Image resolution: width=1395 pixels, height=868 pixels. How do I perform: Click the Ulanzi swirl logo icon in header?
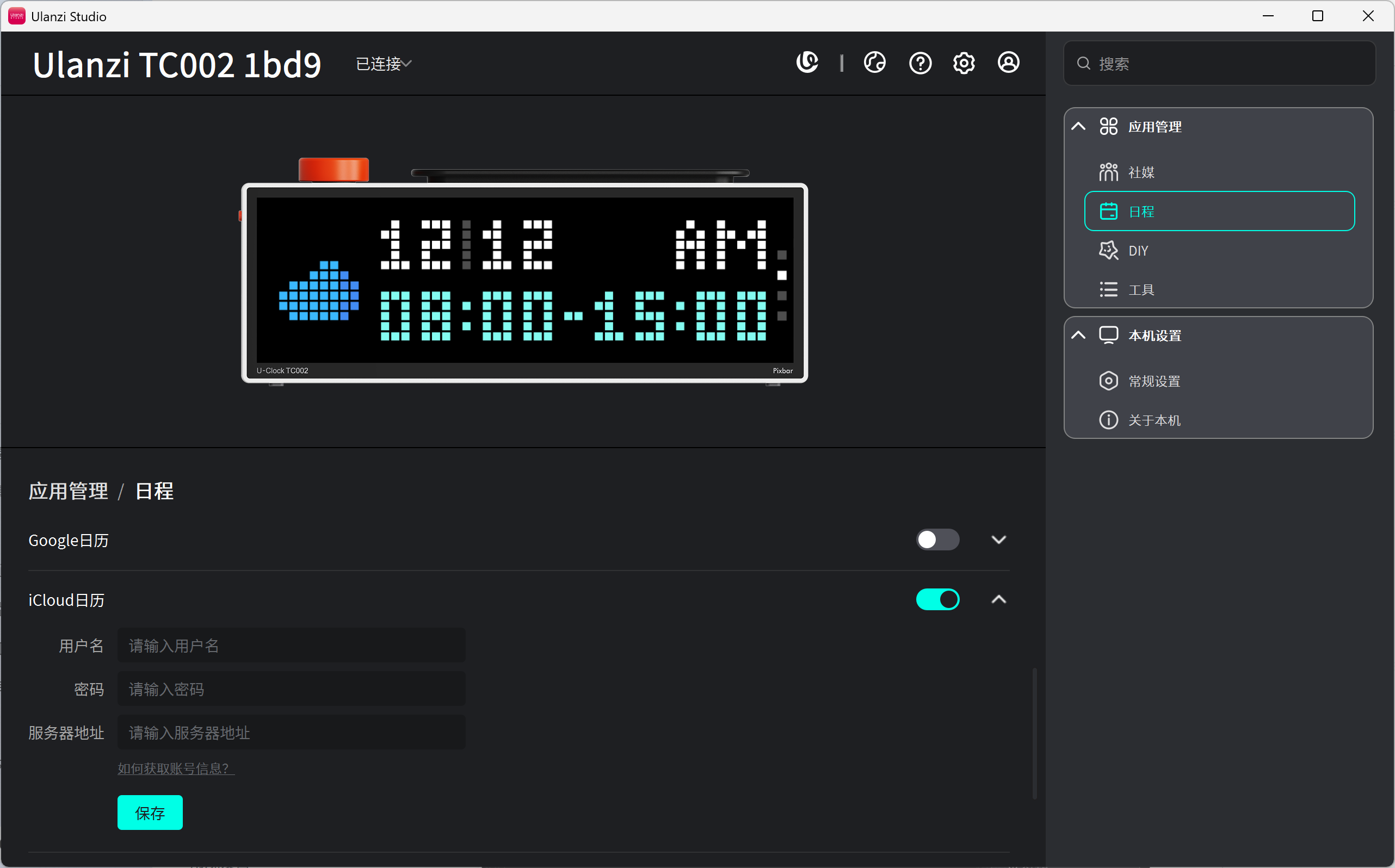(807, 63)
